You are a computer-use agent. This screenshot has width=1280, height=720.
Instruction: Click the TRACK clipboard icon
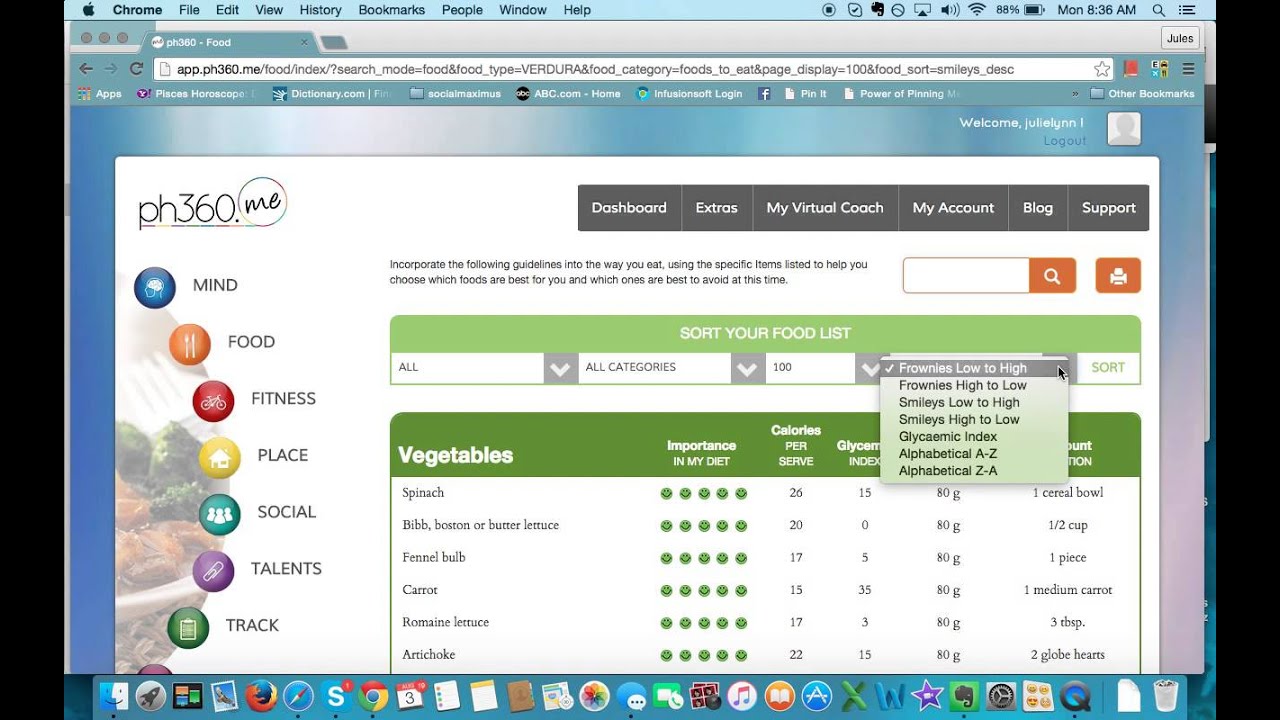pyautogui.click(x=188, y=628)
